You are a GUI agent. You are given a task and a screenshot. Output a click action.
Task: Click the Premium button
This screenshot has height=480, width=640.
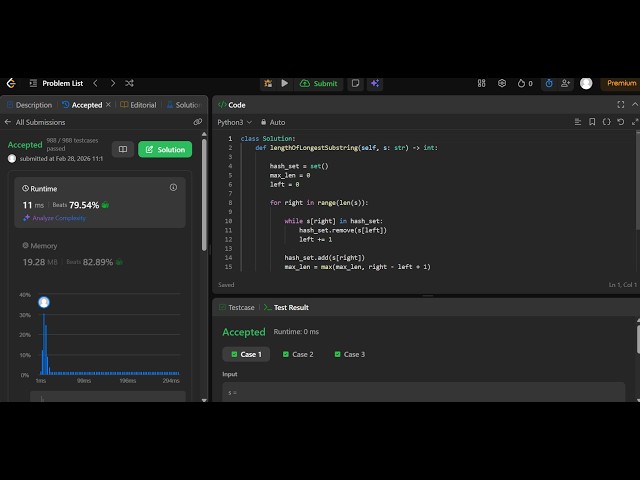(x=621, y=83)
